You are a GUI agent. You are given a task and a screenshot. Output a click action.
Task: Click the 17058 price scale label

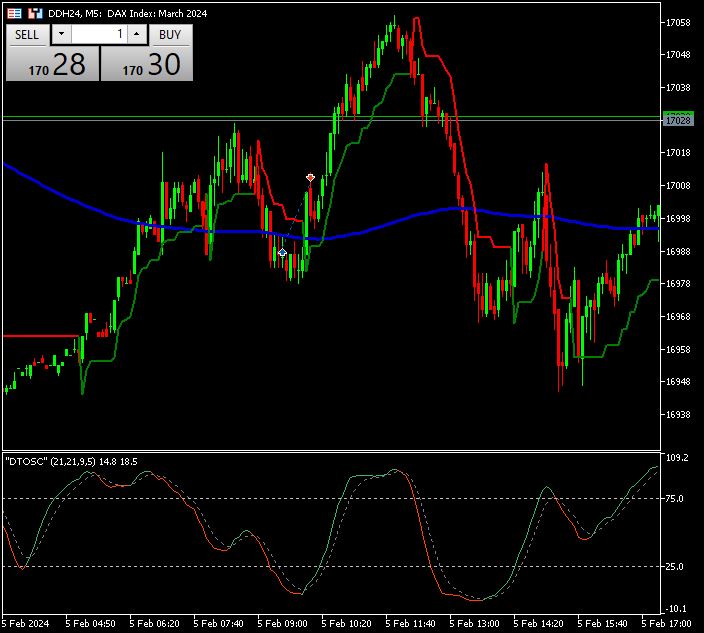tap(678, 22)
